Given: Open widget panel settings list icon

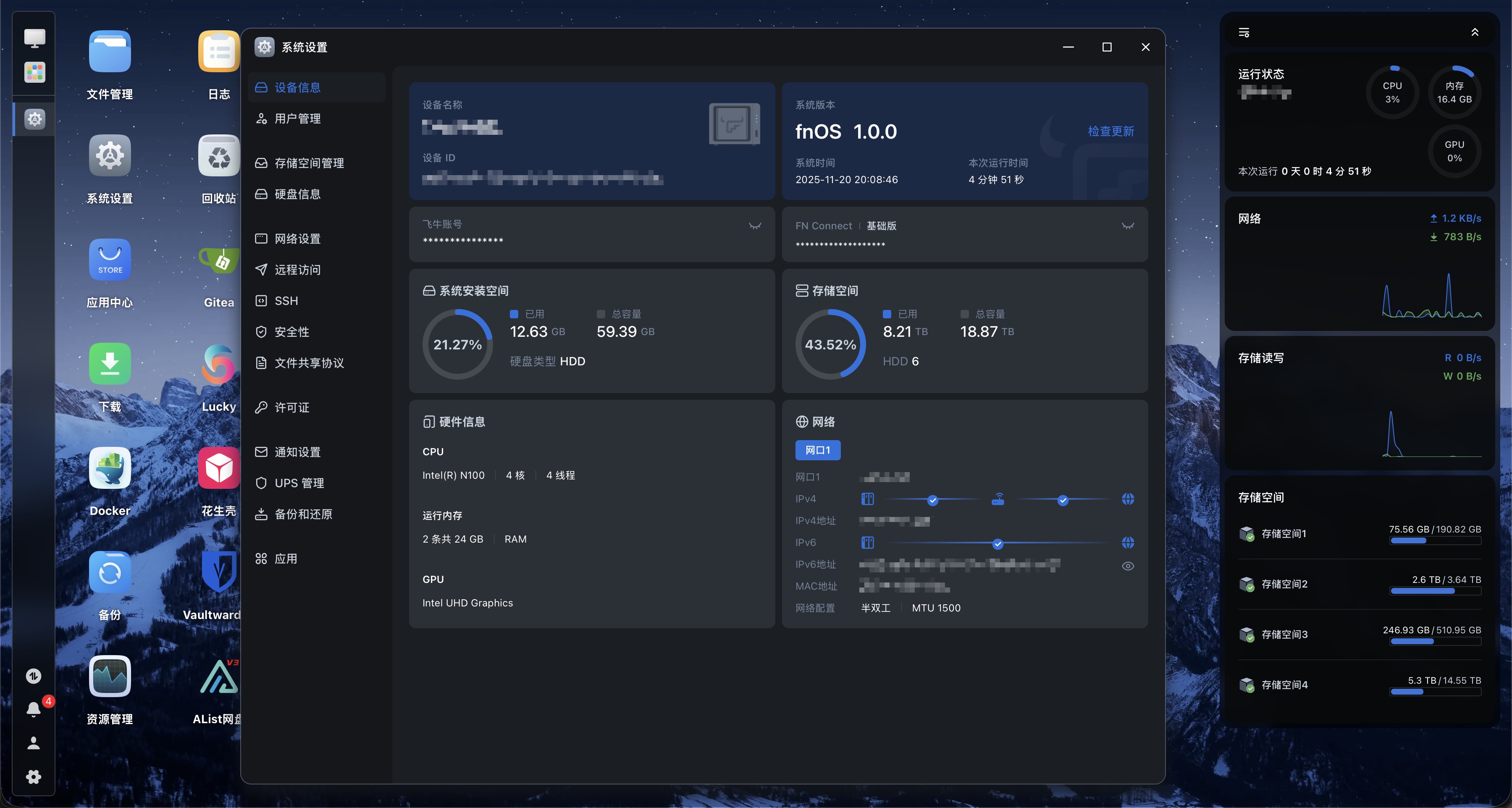Looking at the screenshot, I should (x=1244, y=32).
